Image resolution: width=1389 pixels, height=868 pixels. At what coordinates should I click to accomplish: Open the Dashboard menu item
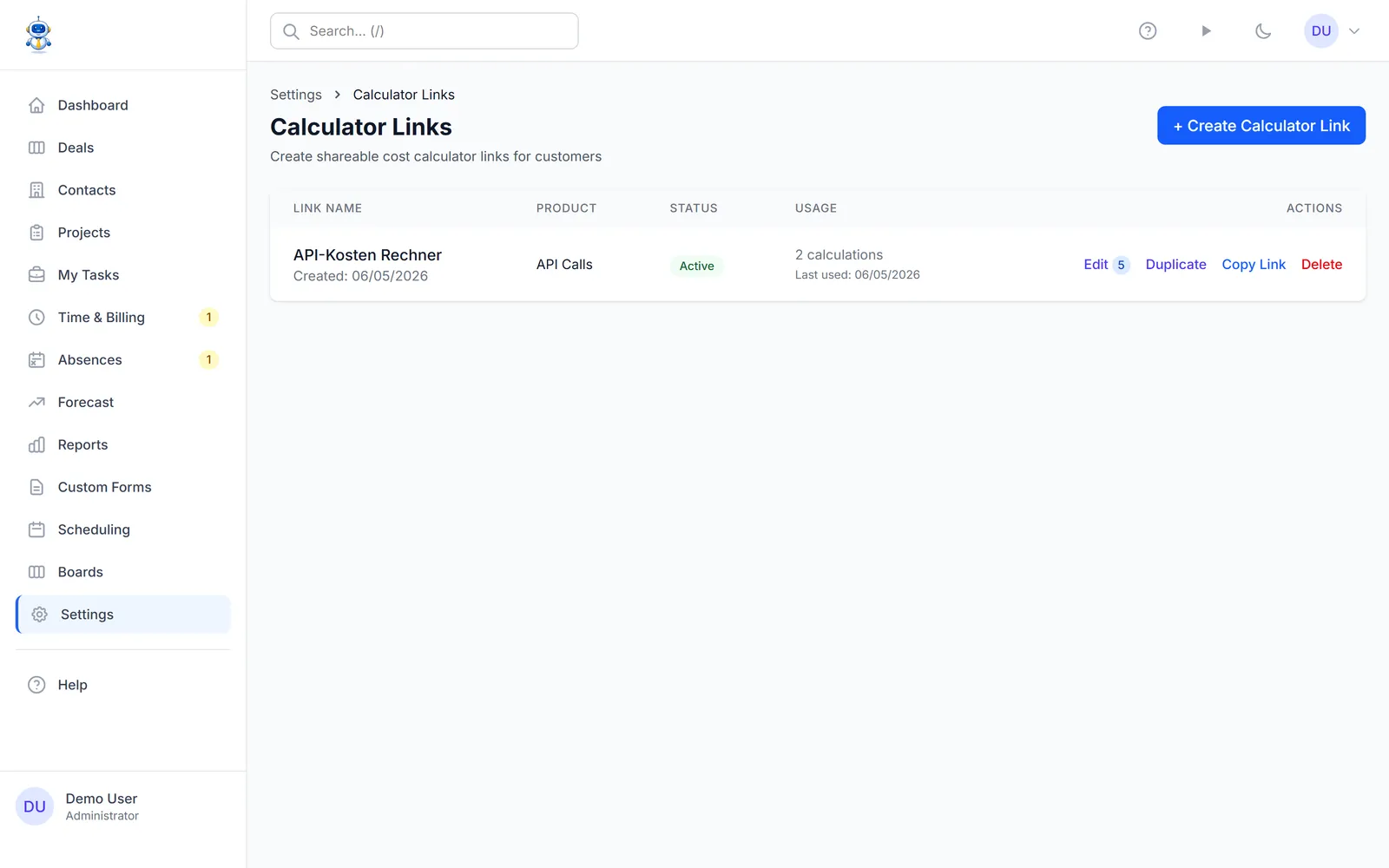coord(123,105)
